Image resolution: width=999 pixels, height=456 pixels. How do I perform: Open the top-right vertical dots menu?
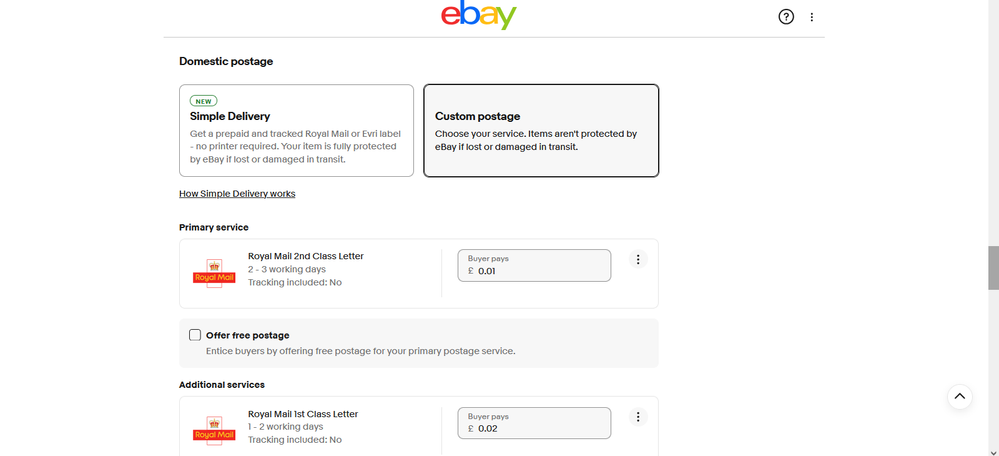pos(812,17)
